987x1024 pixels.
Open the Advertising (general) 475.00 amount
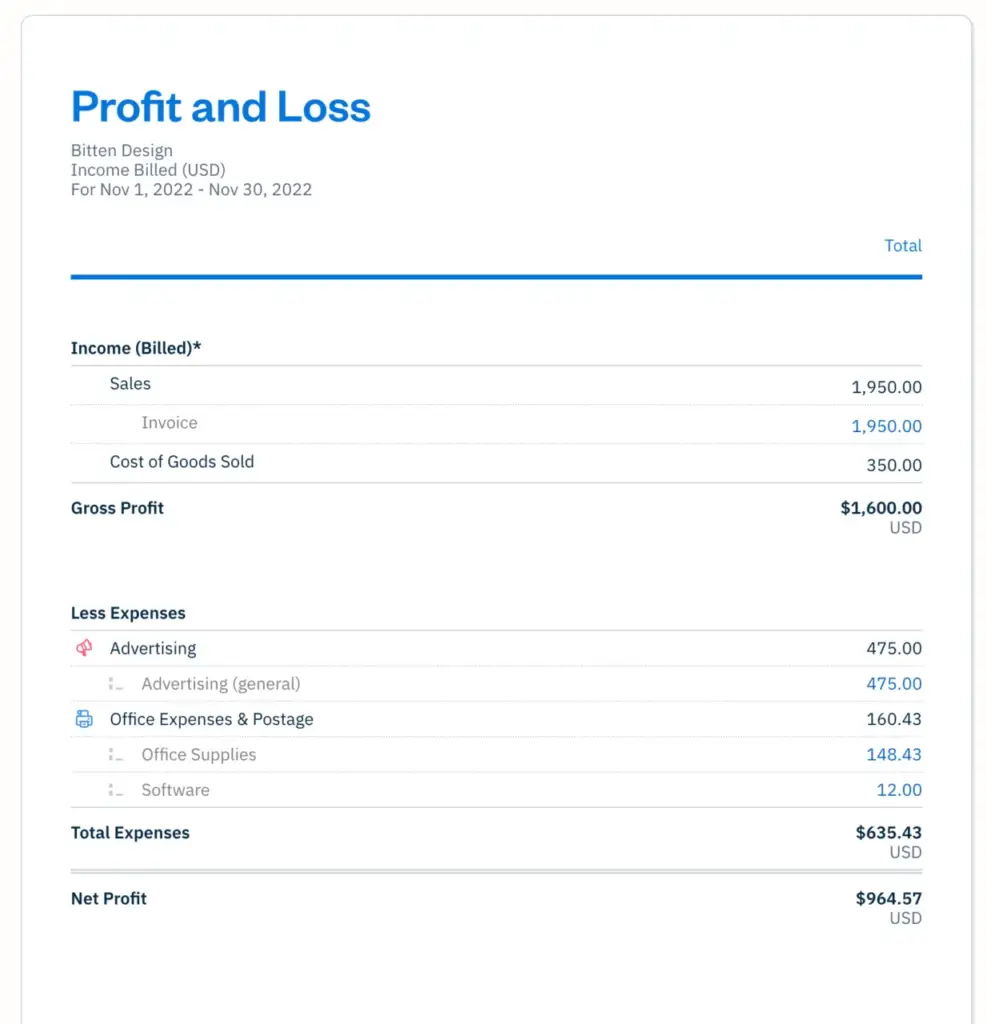894,684
